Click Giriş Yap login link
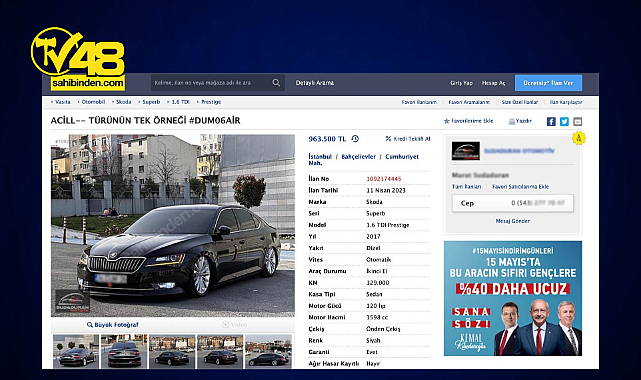This screenshot has width=641, height=380. coord(461,83)
